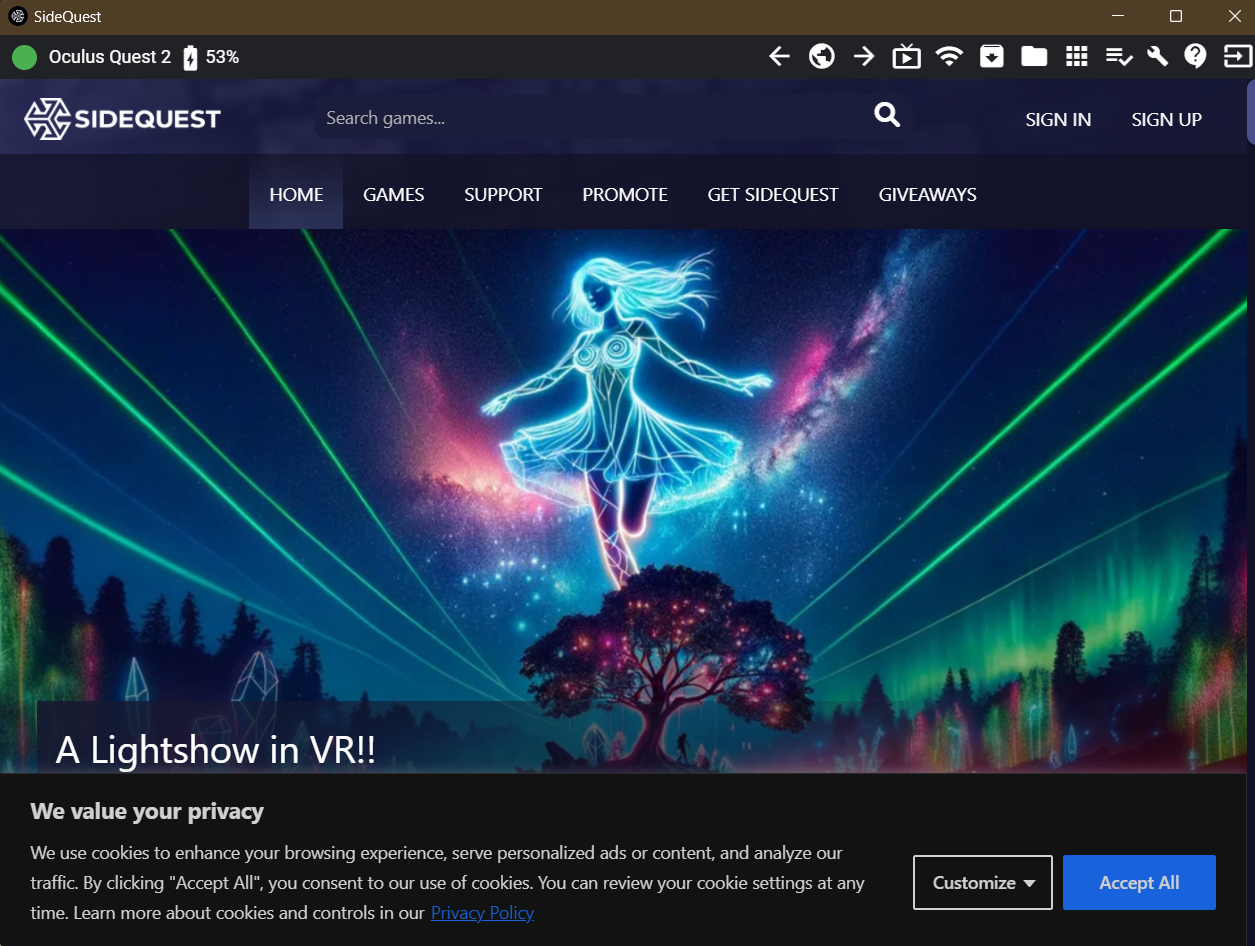
Task: Switch to the GAMES tab
Action: 393,195
